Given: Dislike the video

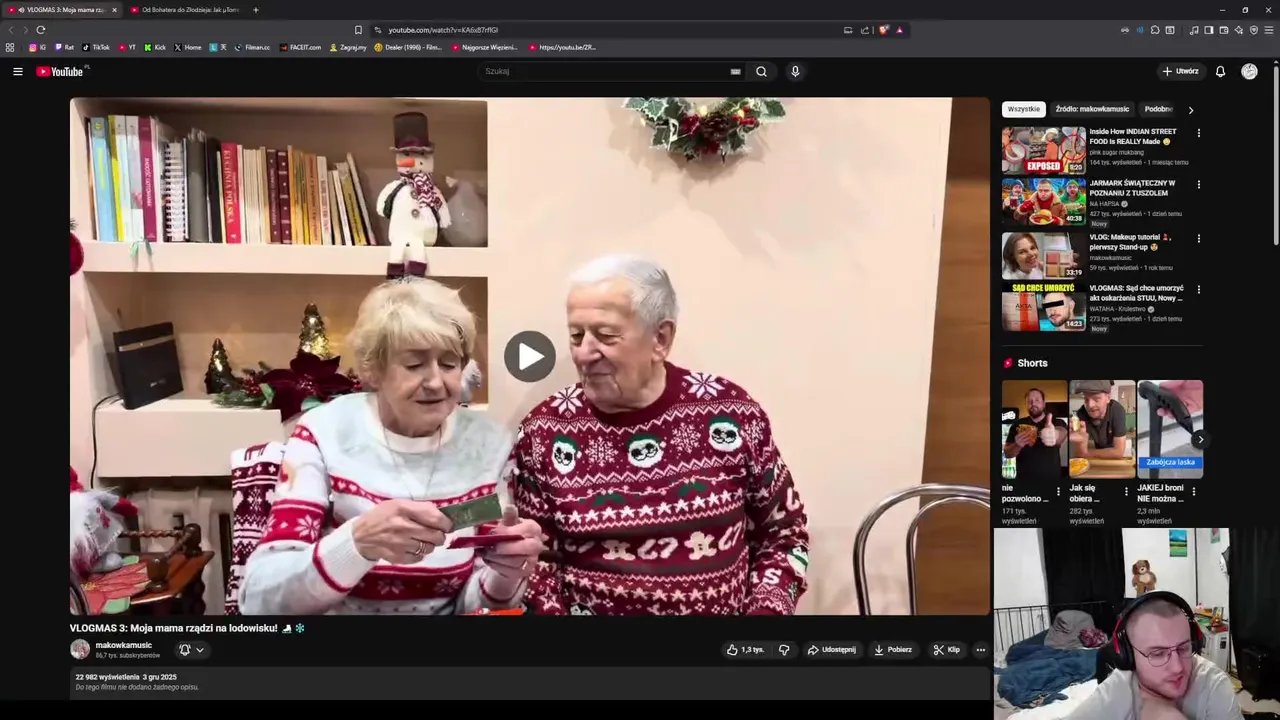Looking at the screenshot, I should coord(784,650).
